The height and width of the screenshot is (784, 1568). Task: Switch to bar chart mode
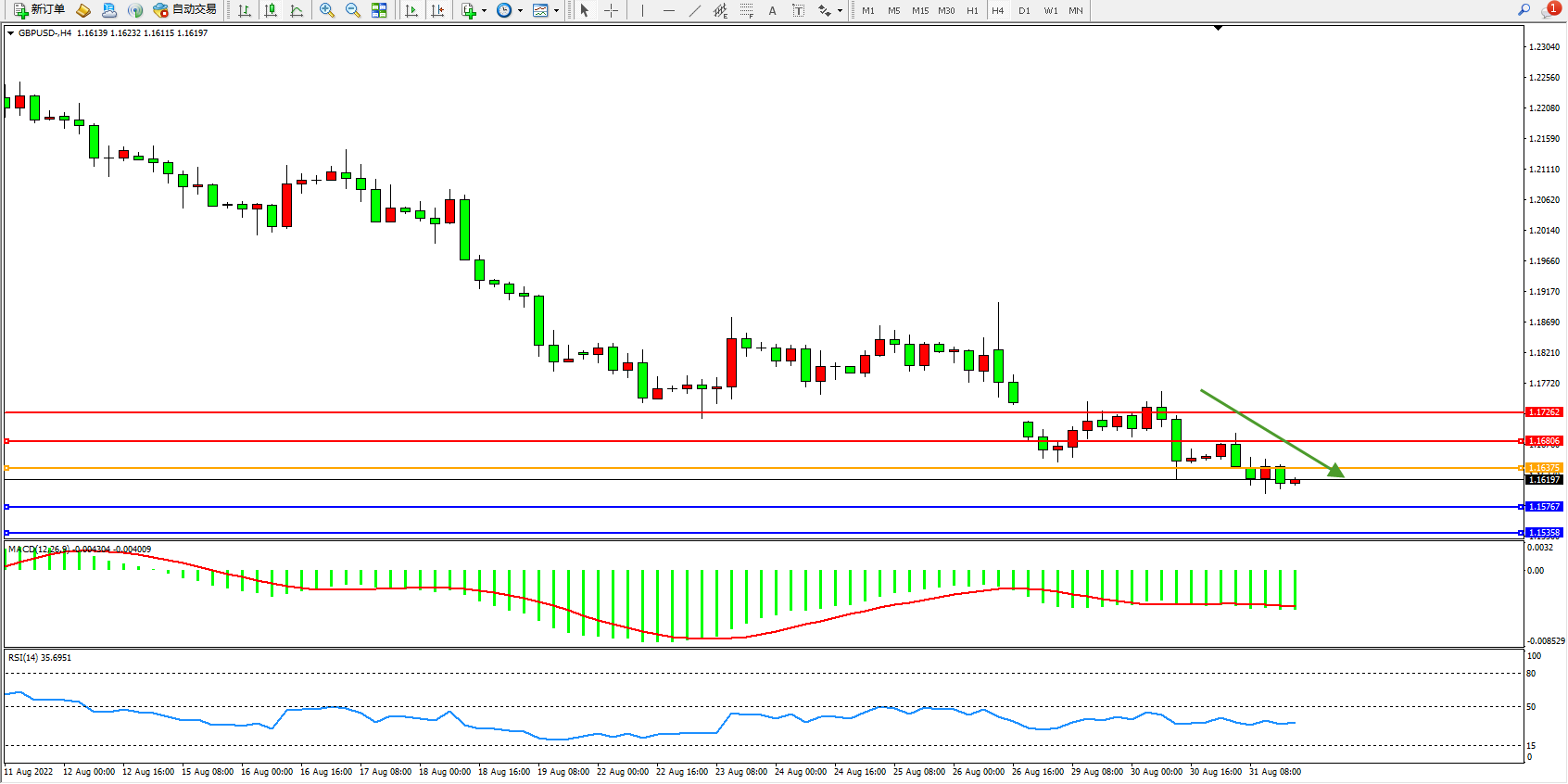(x=245, y=10)
